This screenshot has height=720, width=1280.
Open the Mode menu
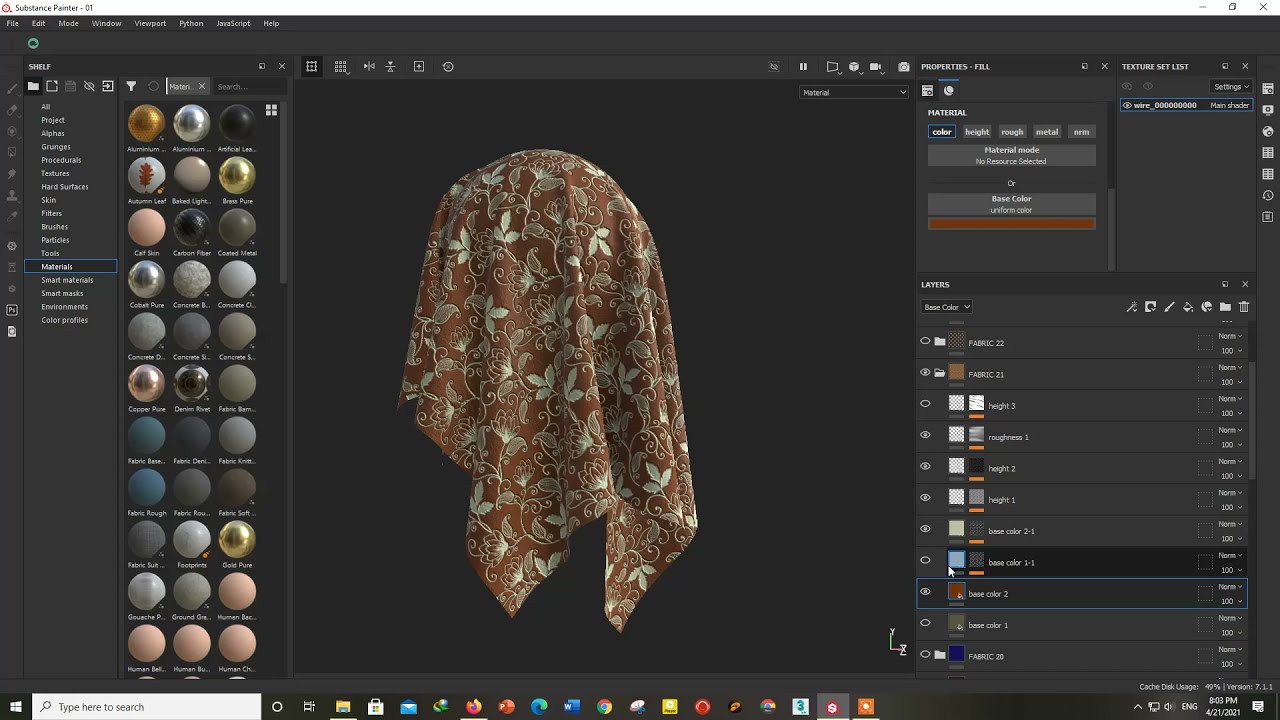pyautogui.click(x=68, y=23)
